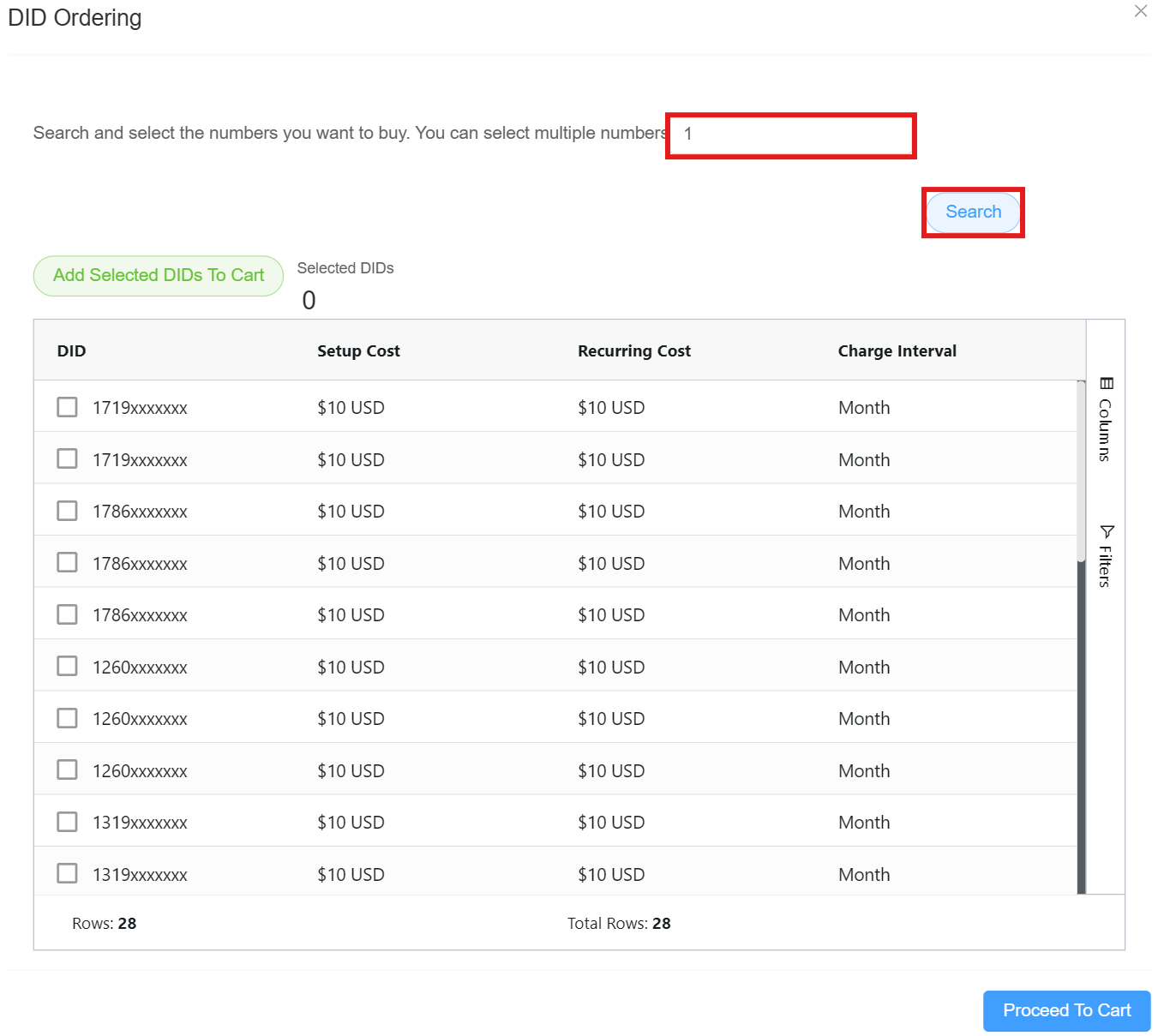Sort by Recurring Cost column header

pyautogui.click(x=633, y=350)
